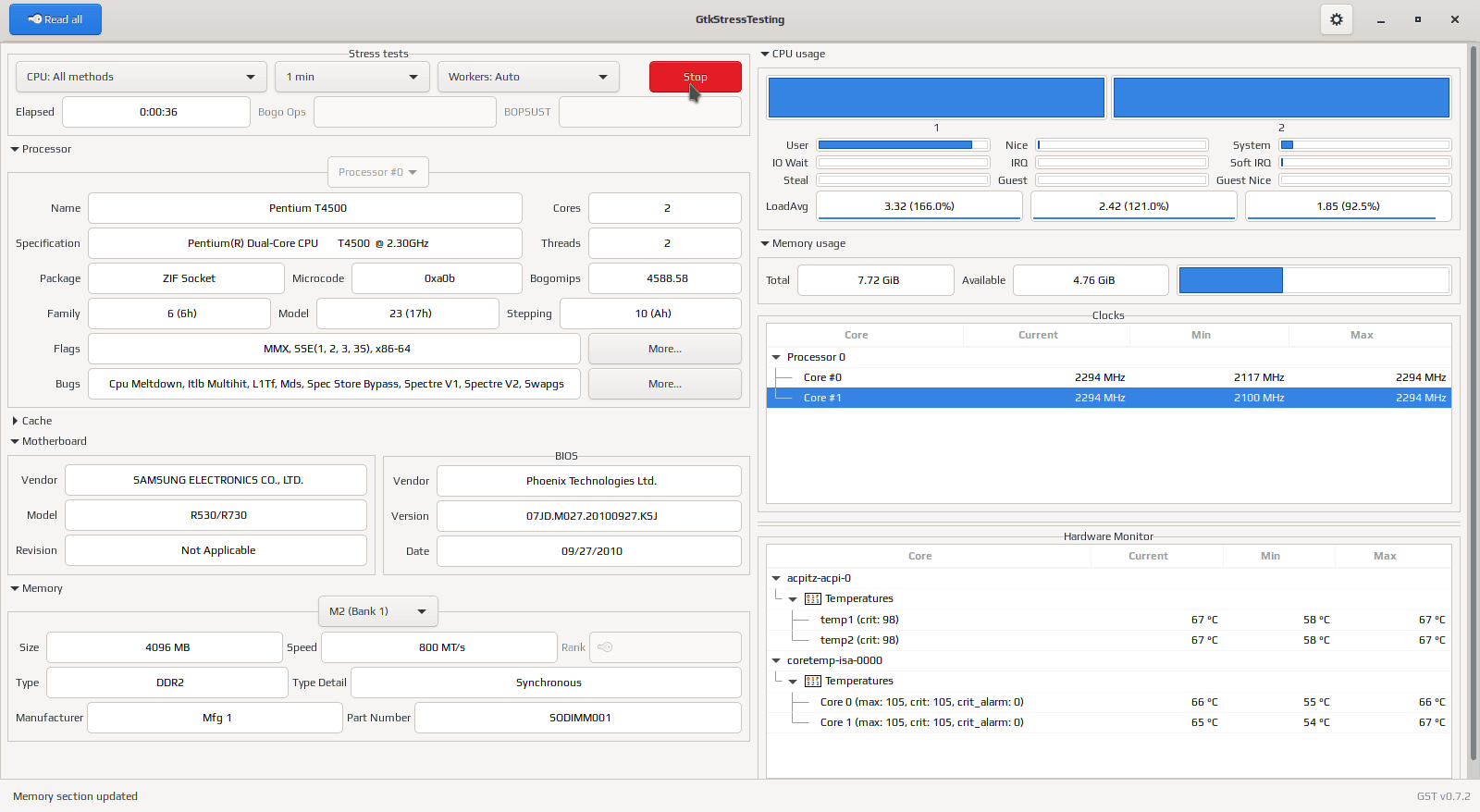Collapse the CPU usage panel
Image resolution: width=1480 pixels, height=812 pixels.
coord(793,54)
